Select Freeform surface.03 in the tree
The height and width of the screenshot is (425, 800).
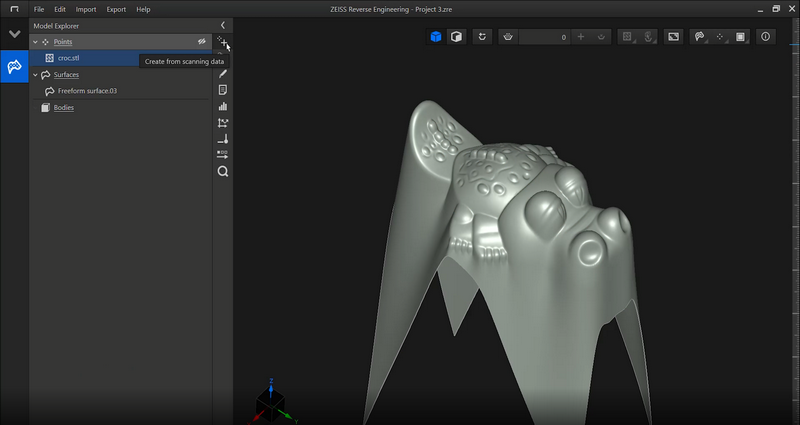click(x=87, y=91)
